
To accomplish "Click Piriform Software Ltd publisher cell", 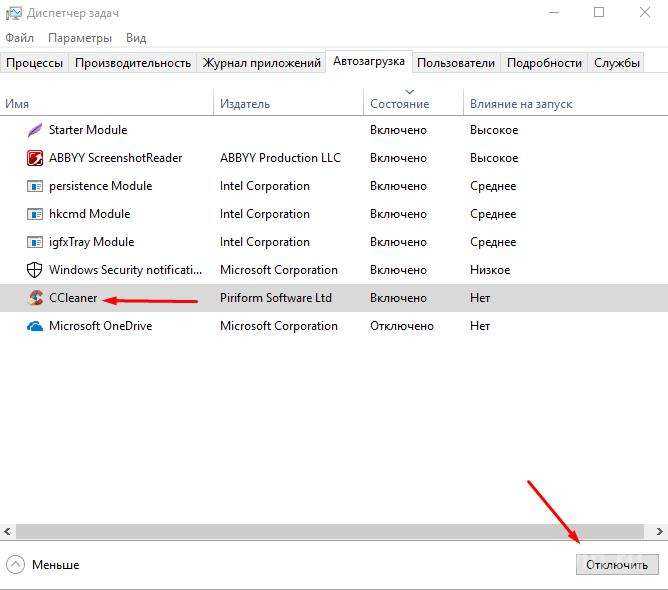I will coord(276,298).
